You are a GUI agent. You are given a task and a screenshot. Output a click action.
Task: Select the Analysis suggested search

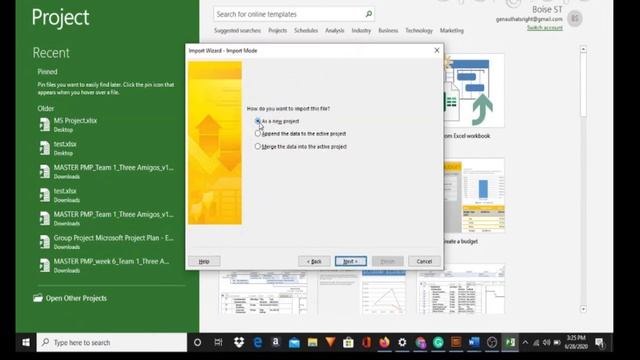point(335,31)
